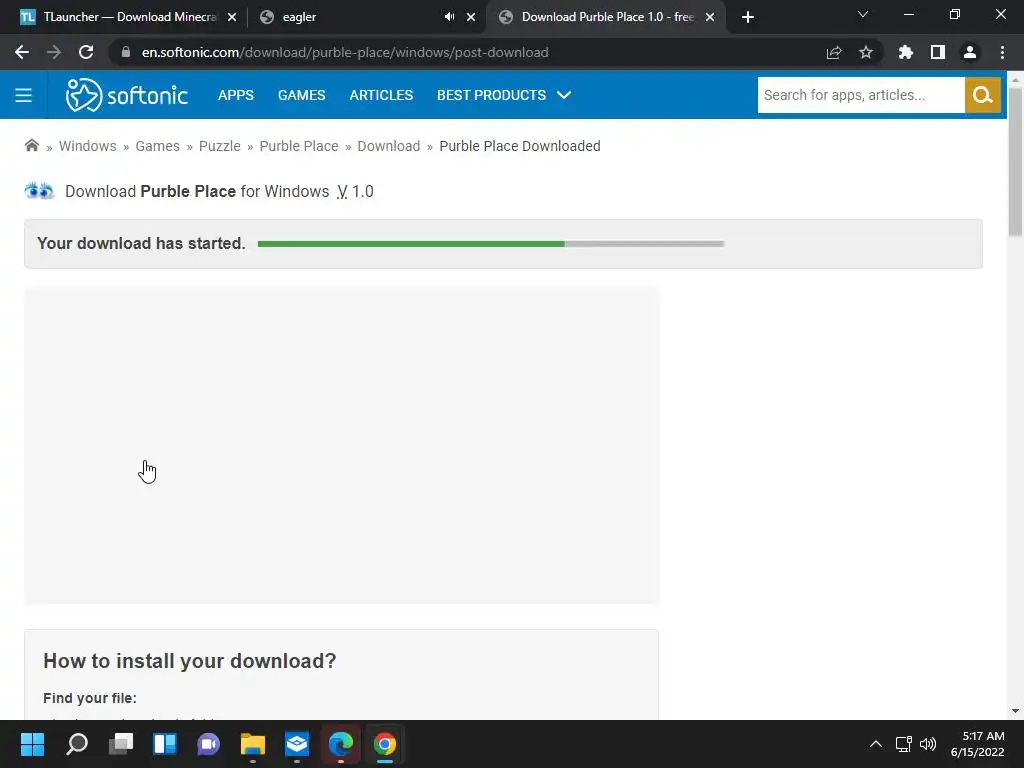Click in the Softonic search field

pyautogui.click(x=861, y=95)
